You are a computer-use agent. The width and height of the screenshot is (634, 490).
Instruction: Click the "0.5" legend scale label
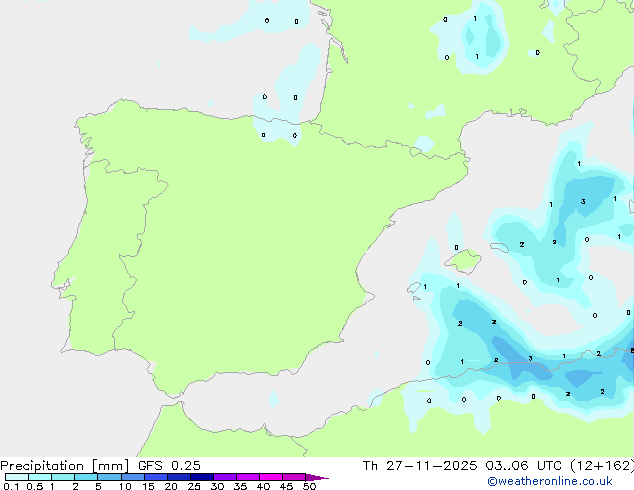tap(35, 486)
